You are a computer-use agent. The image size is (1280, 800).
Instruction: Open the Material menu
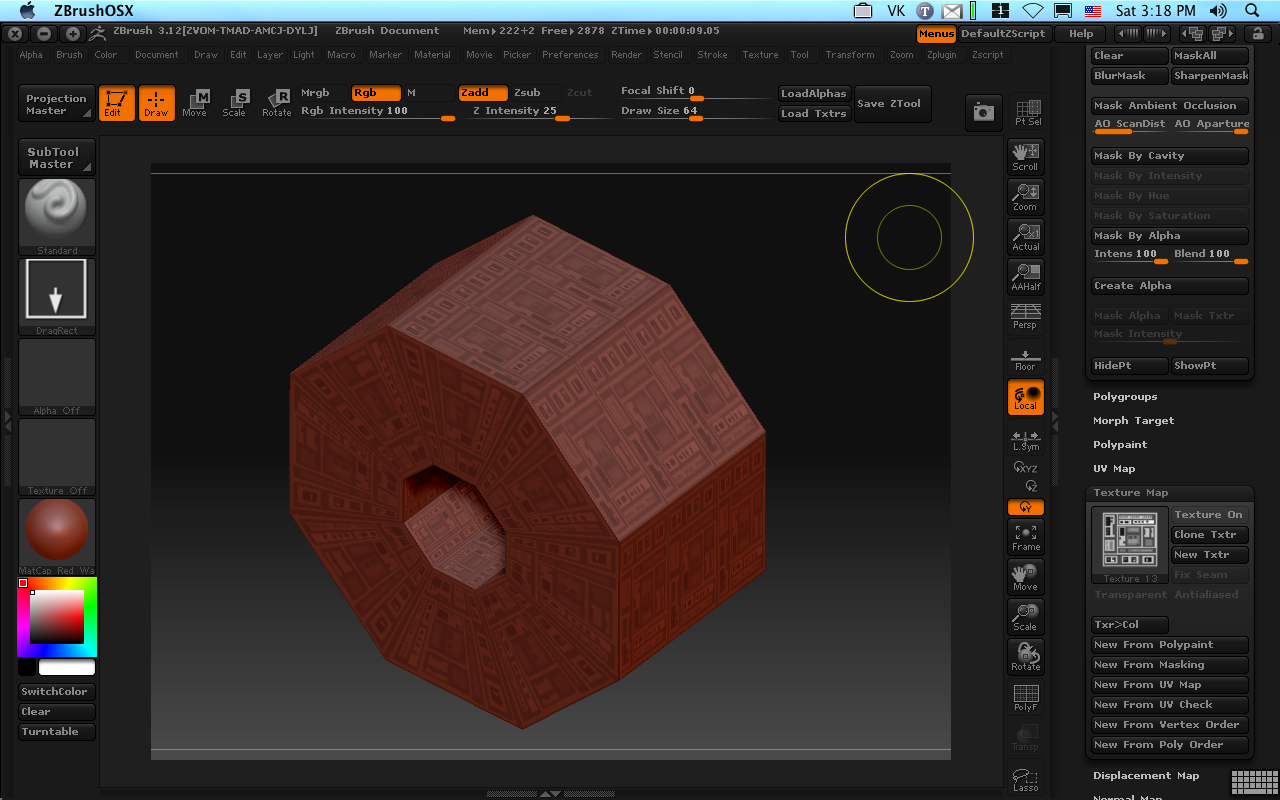[x=432, y=55]
